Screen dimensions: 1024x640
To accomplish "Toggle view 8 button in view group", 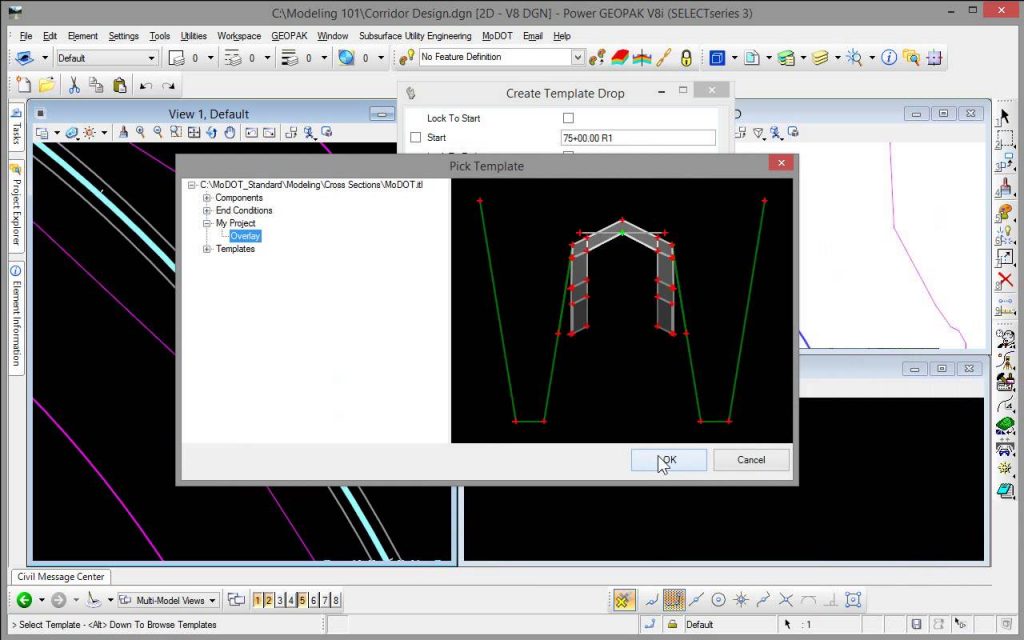I will point(336,600).
